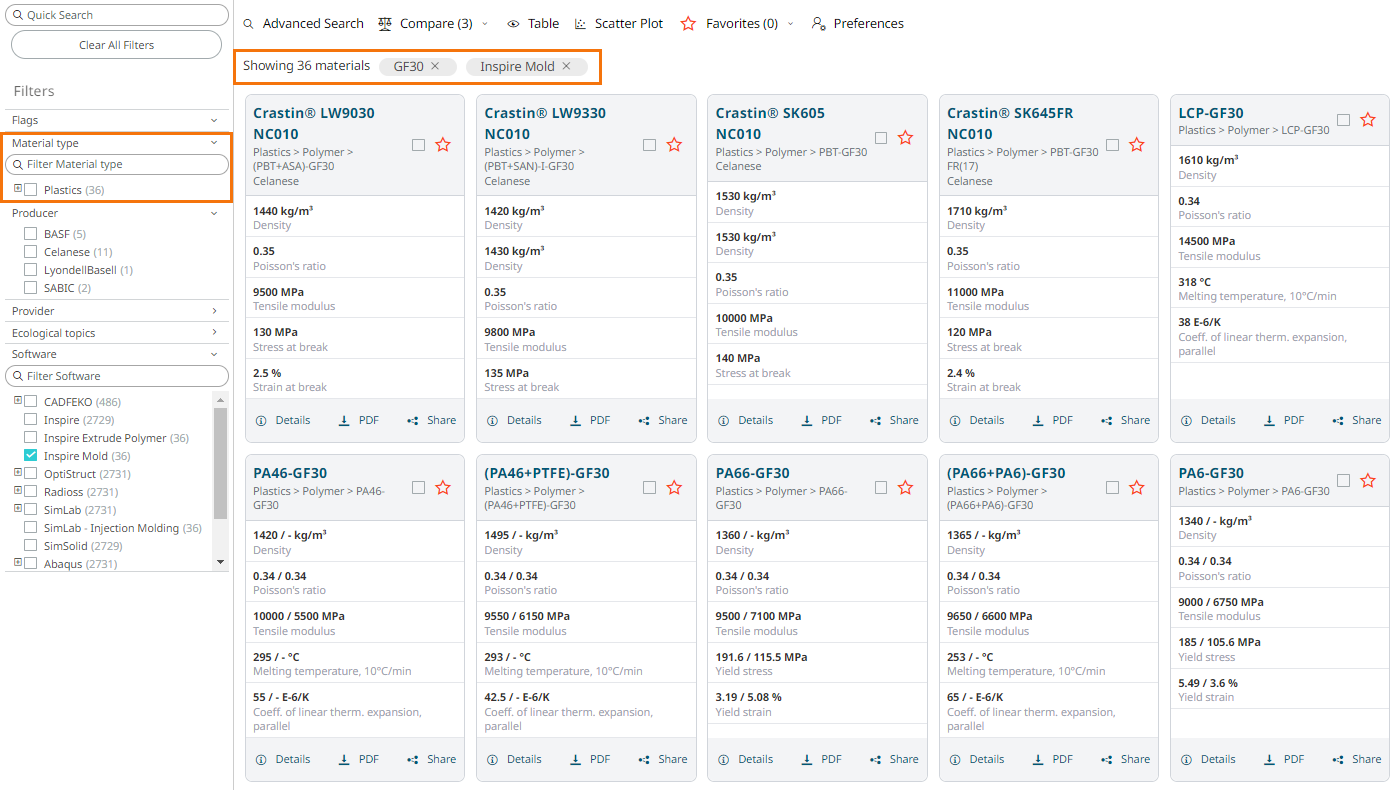
Task: Open Details for LCP-GF30
Action: [x=1208, y=420]
